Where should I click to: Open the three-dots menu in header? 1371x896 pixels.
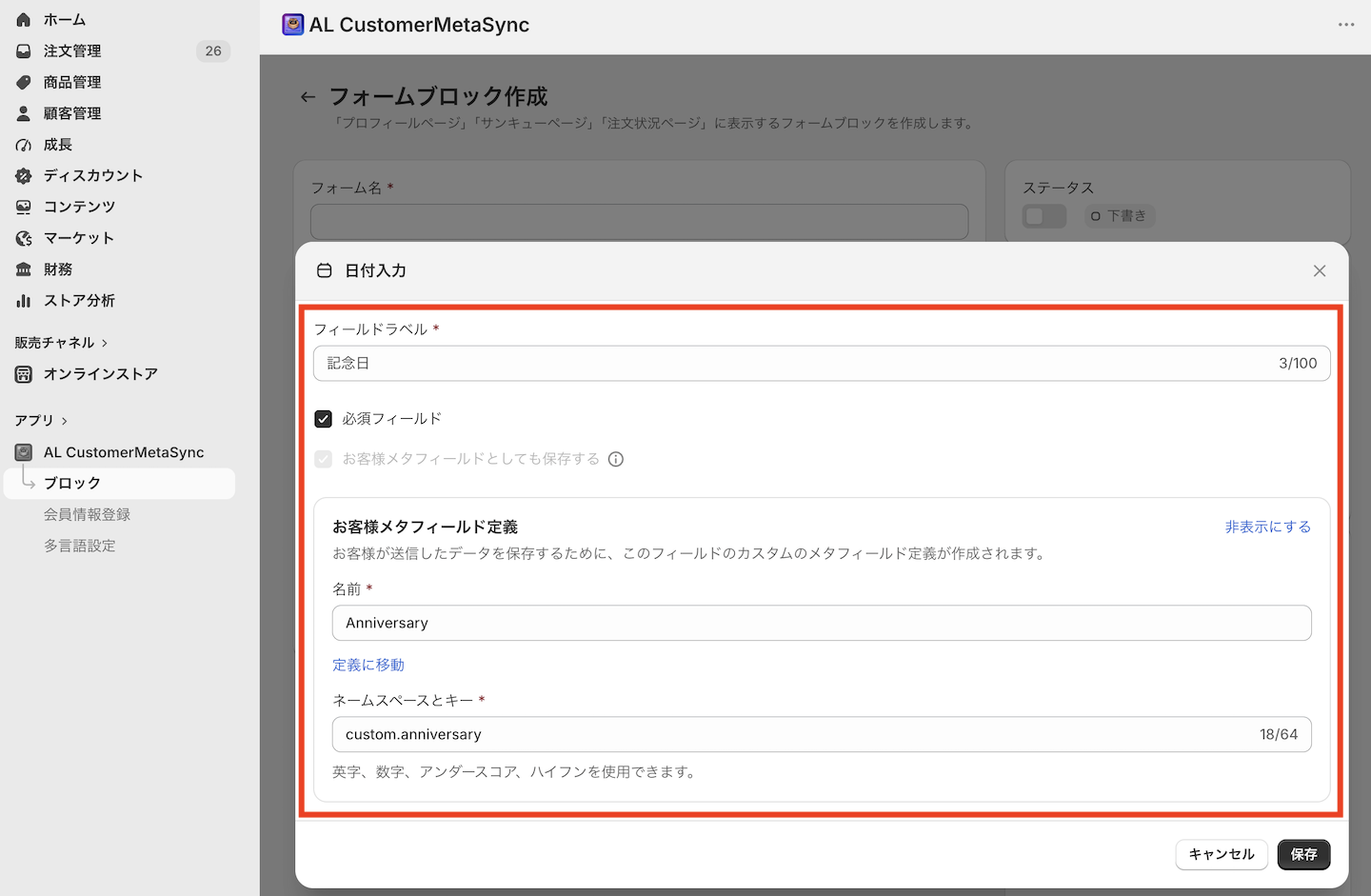(x=1346, y=25)
